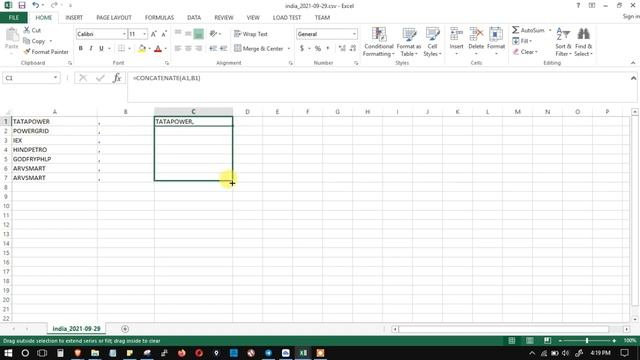This screenshot has width=640, height=360.
Task: Open File Explorer from taskbar
Action: pos(95,353)
